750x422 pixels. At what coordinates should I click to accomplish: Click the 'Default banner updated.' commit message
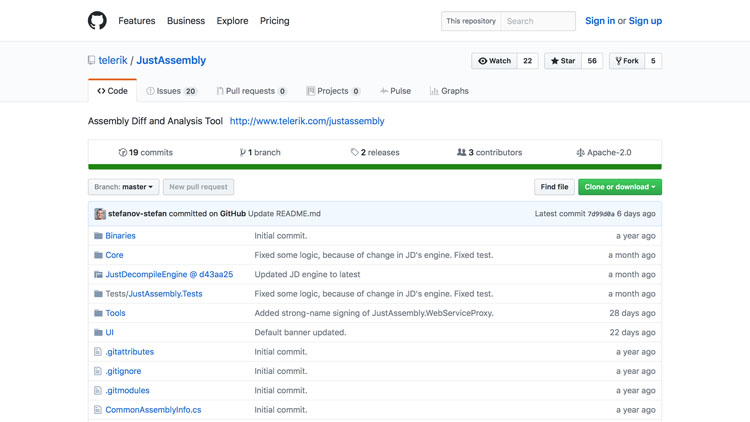click(300, 332)
